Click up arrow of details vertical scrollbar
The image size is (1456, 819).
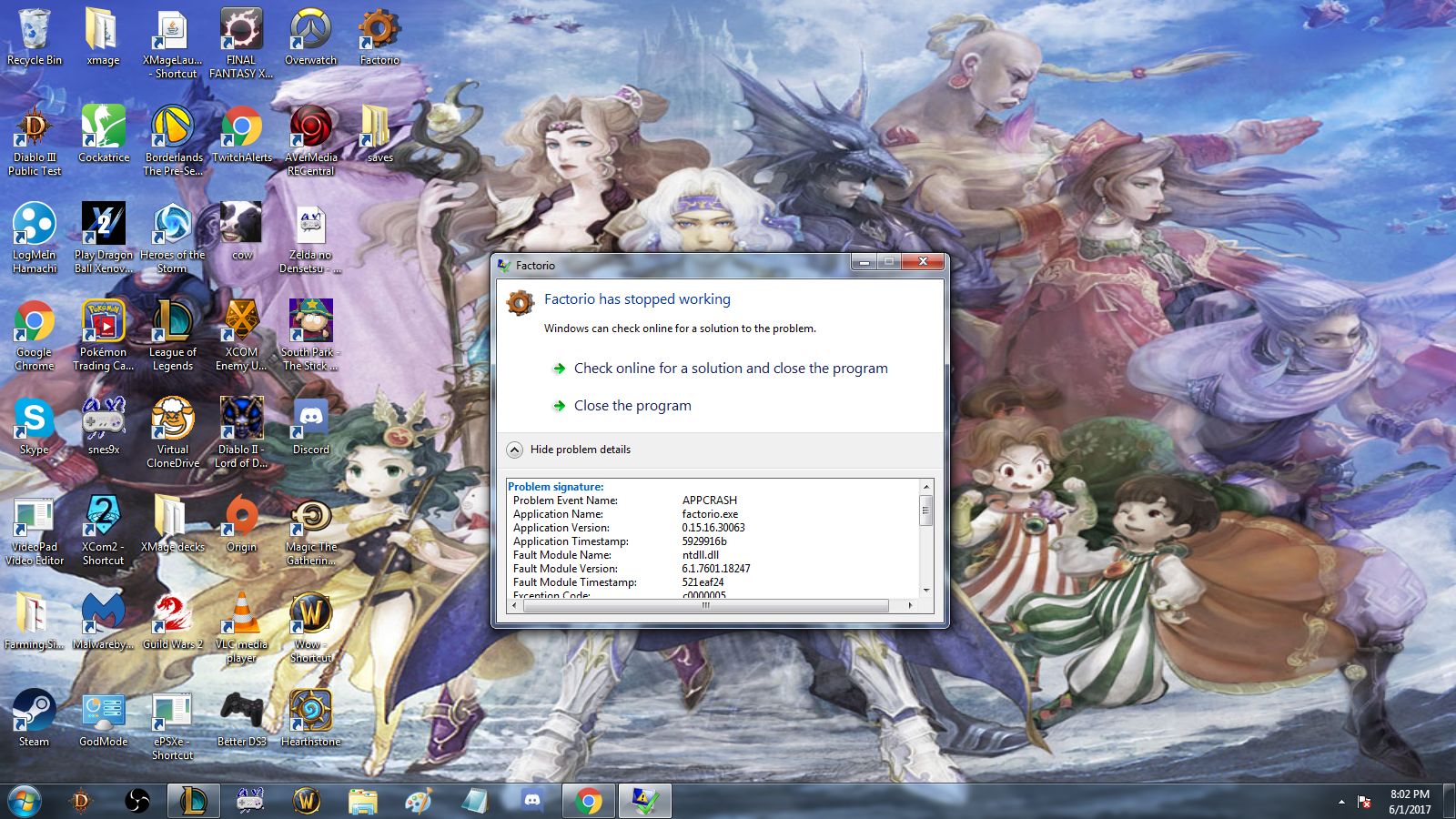click(926, 487)
